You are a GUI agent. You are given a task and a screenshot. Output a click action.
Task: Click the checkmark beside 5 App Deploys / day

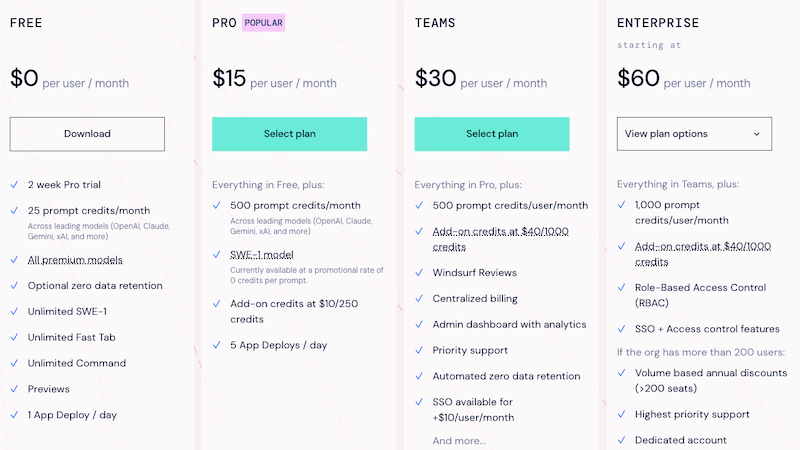pyautogui.click(x=217, y=345)
